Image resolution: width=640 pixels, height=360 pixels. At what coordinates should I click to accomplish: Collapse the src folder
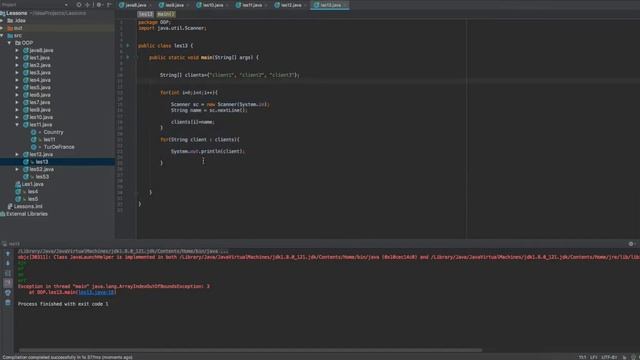[2, 36]
